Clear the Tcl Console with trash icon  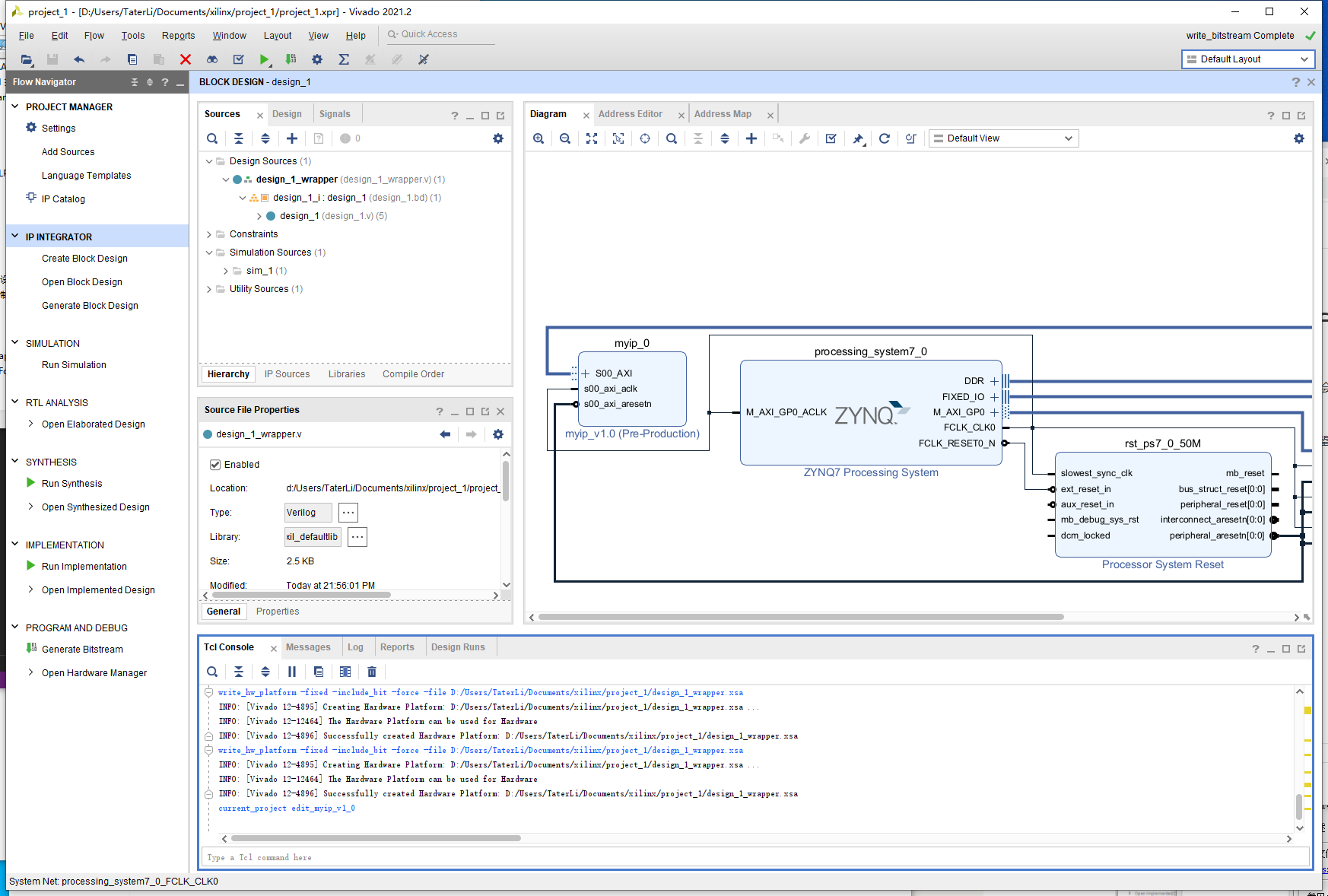(x=372, y=672)
